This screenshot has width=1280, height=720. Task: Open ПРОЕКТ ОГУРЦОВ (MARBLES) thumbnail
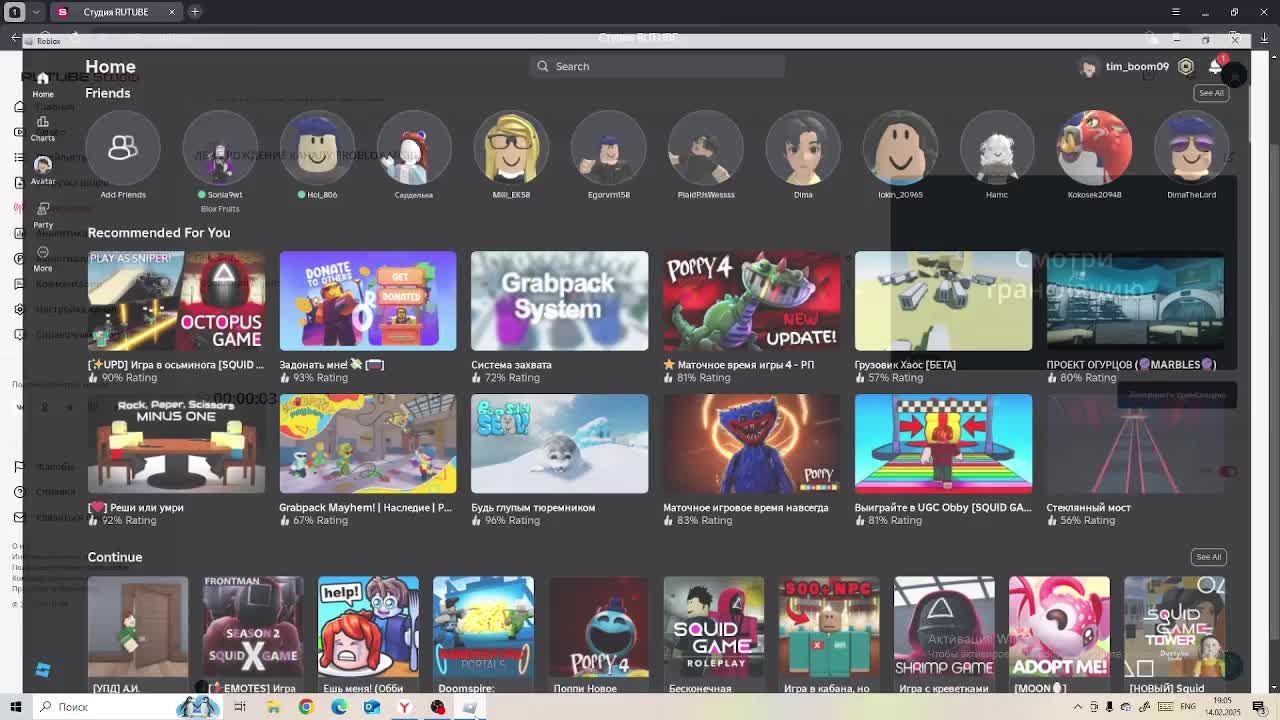1135,301
